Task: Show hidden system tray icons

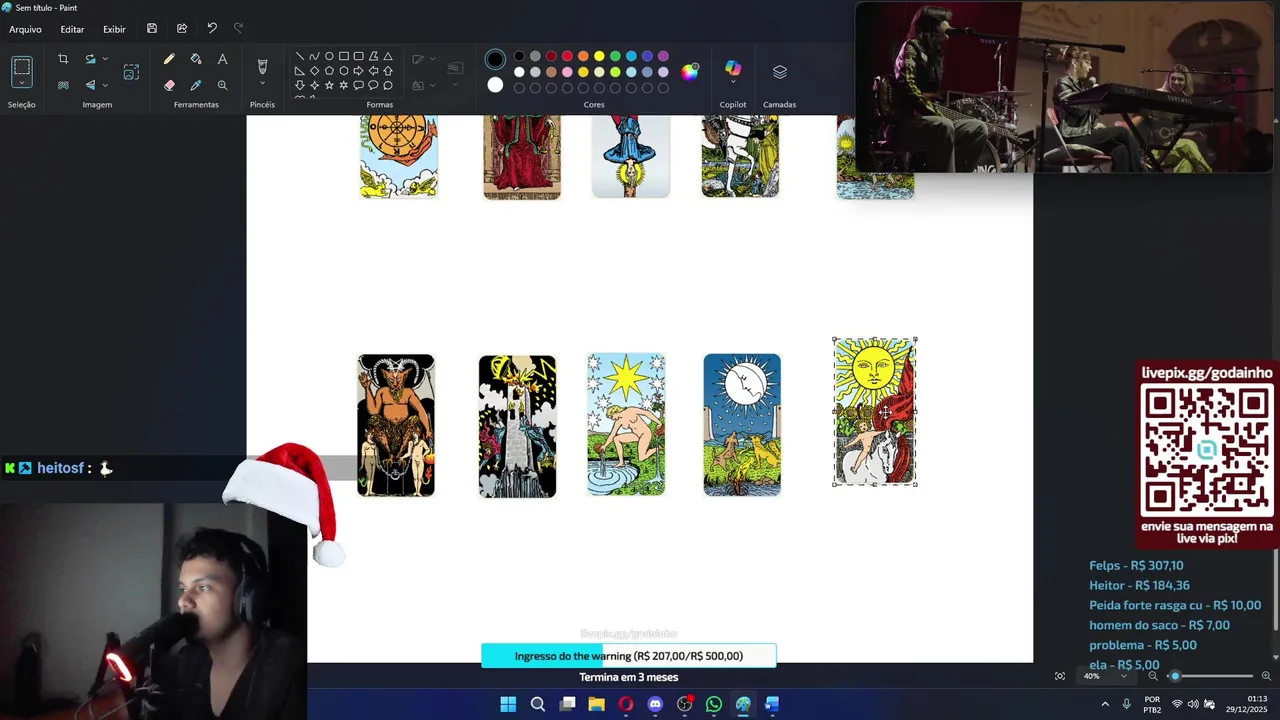Action: tap(1105, 704)
